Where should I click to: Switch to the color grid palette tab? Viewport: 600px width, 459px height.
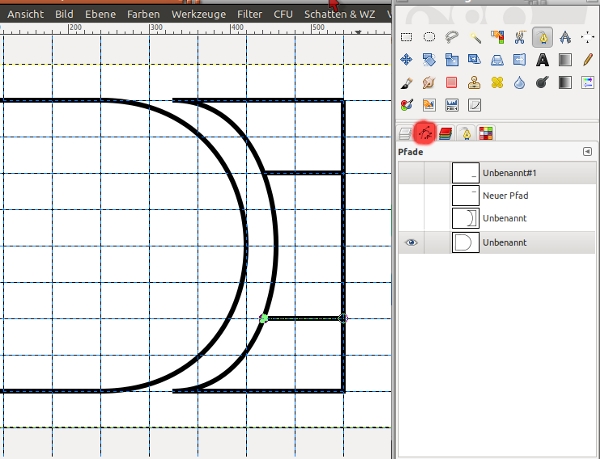click(486, 133)
